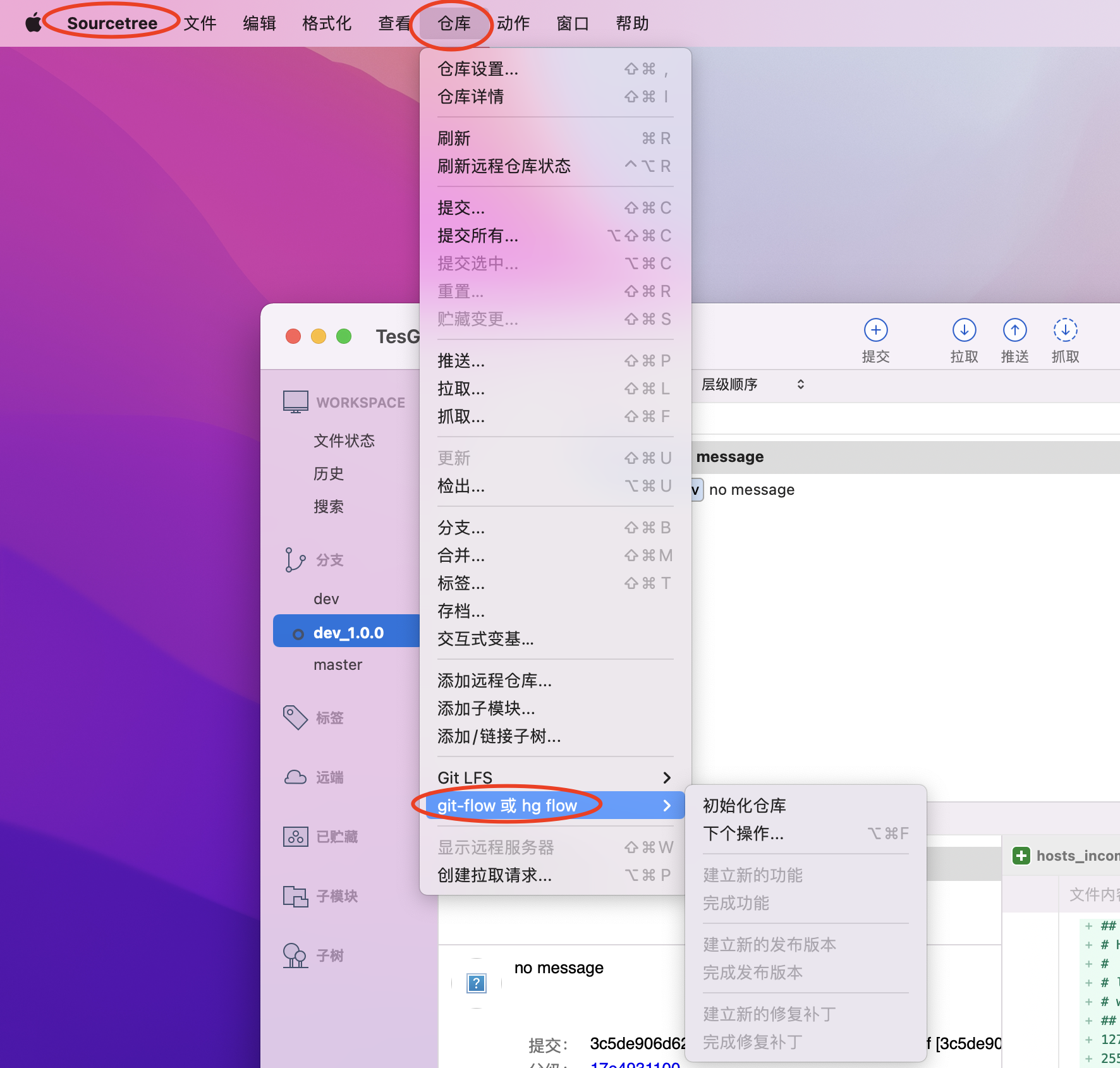This screenshot has height=1068, width=1120.
Task: Click the tree icon beside 子树
Action: (x=295, y=956)
